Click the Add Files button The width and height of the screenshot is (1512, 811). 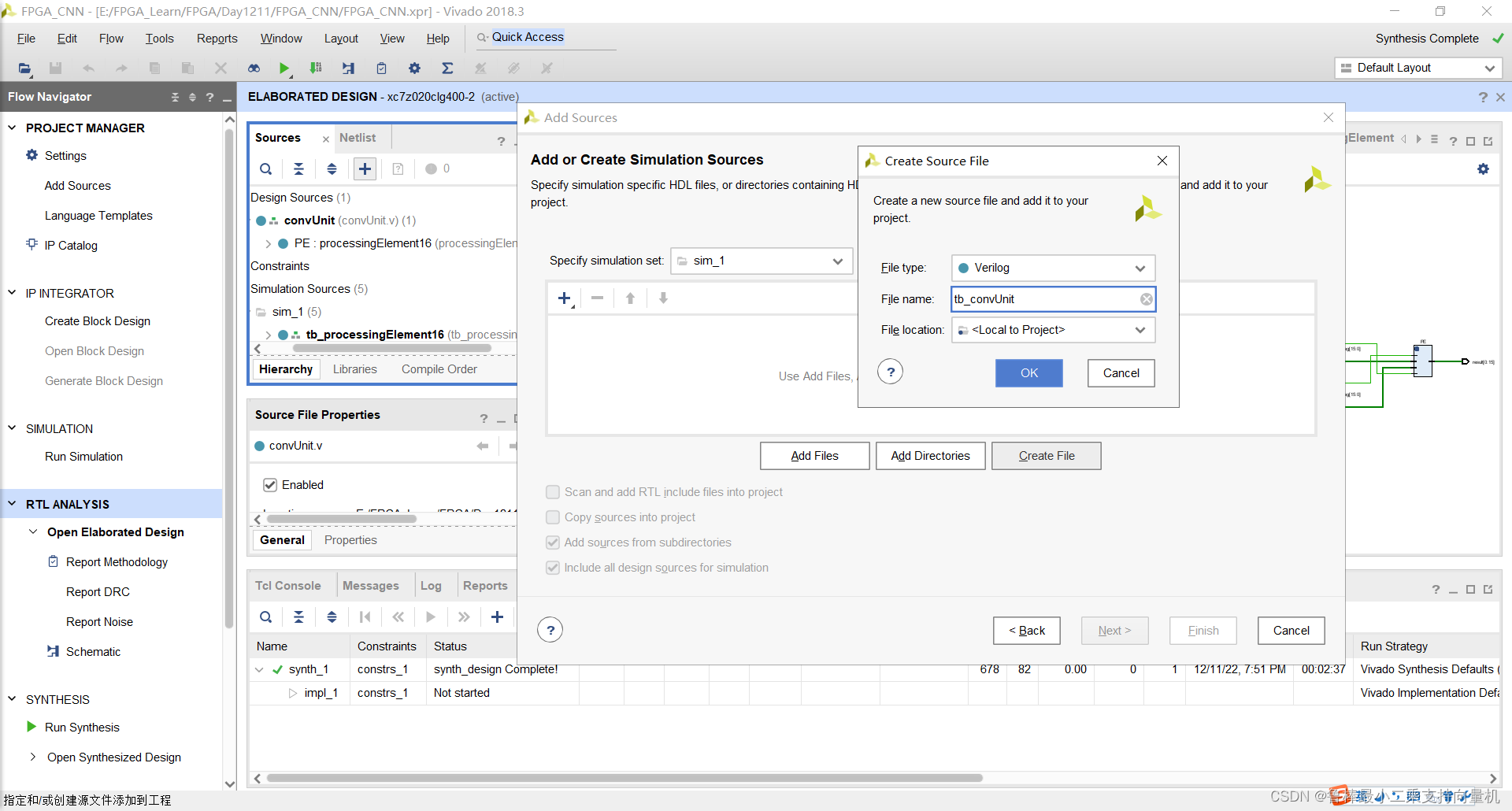pyautogui.click(x=814, y=456)
